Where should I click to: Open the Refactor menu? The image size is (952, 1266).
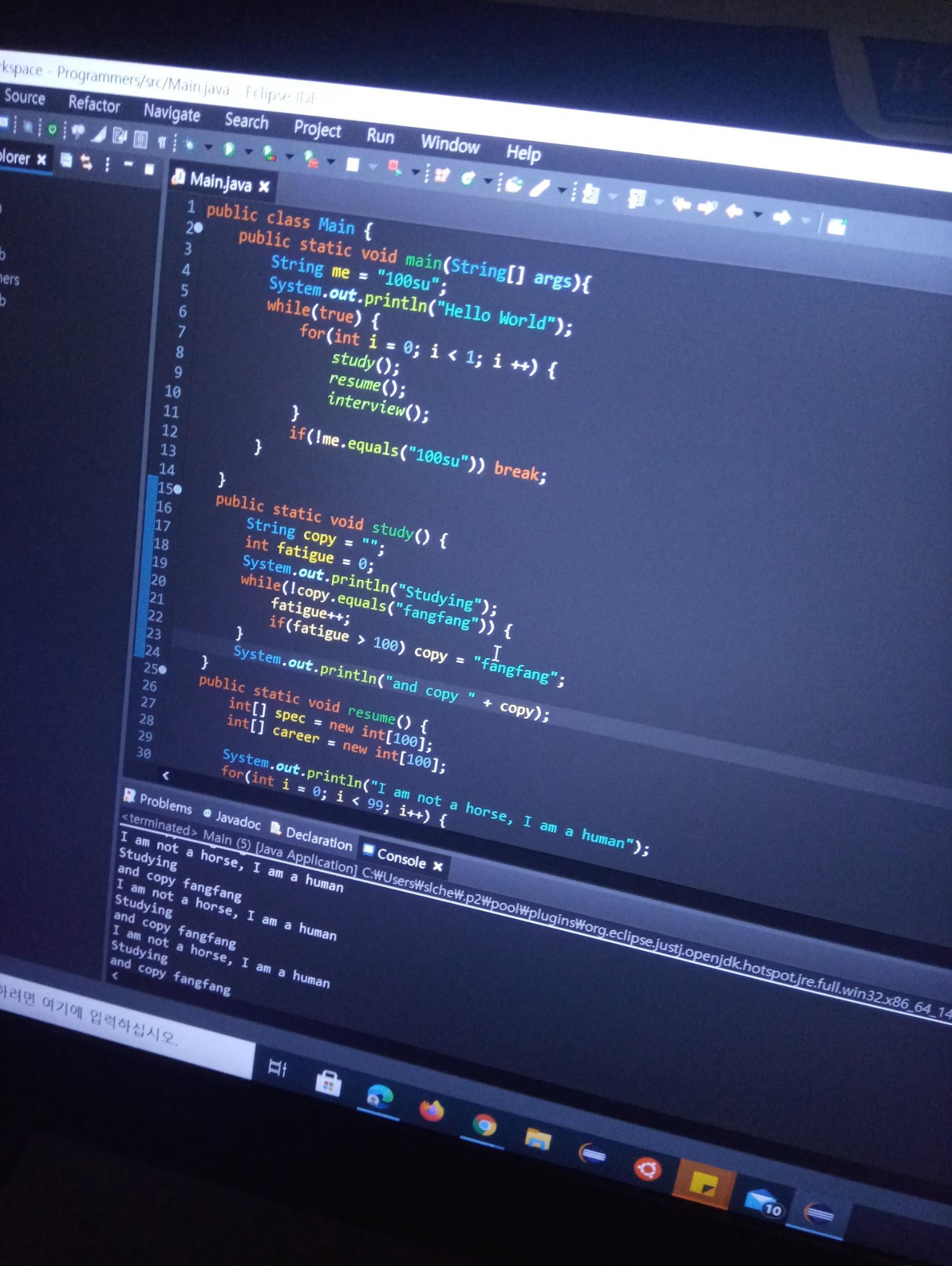click(x=94, y=104)
